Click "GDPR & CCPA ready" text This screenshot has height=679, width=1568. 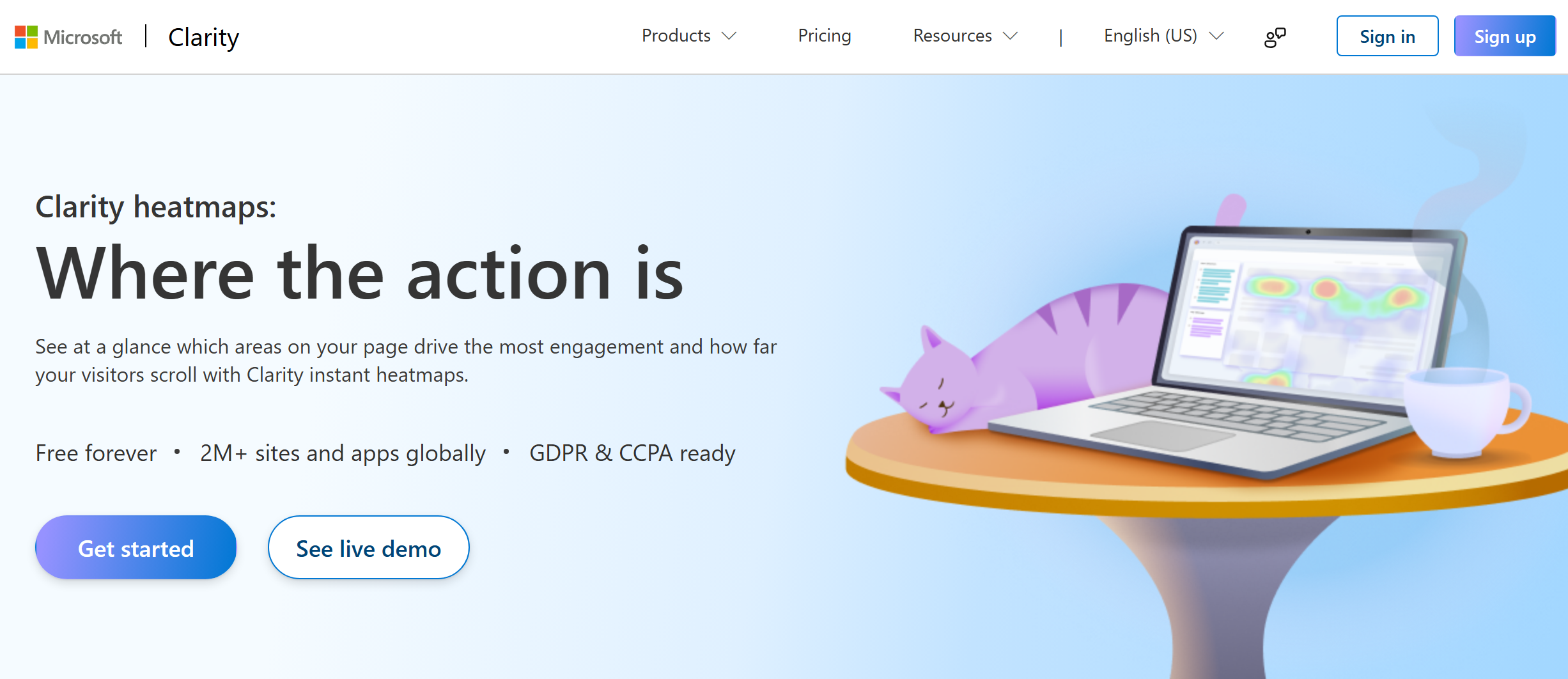point(632,453)
